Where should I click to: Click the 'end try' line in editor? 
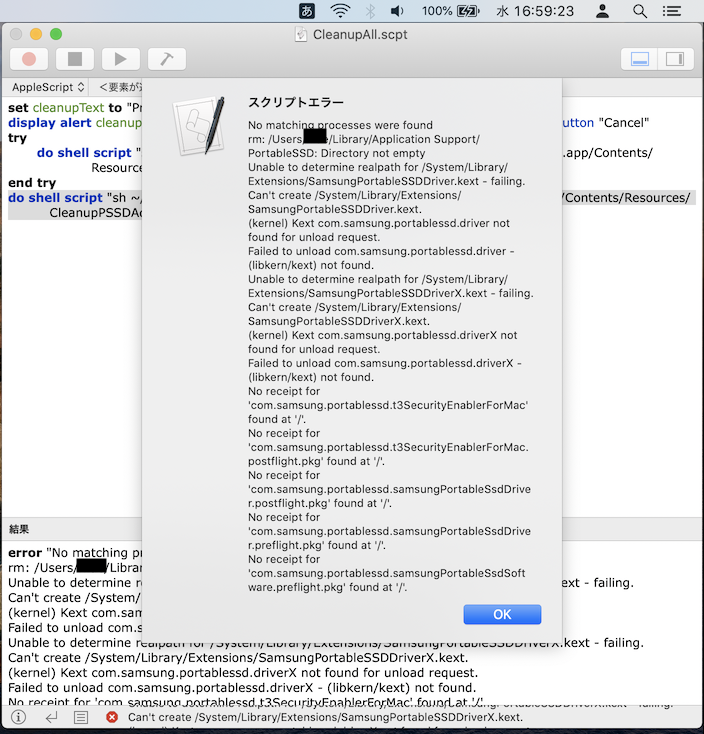point(32,183)
